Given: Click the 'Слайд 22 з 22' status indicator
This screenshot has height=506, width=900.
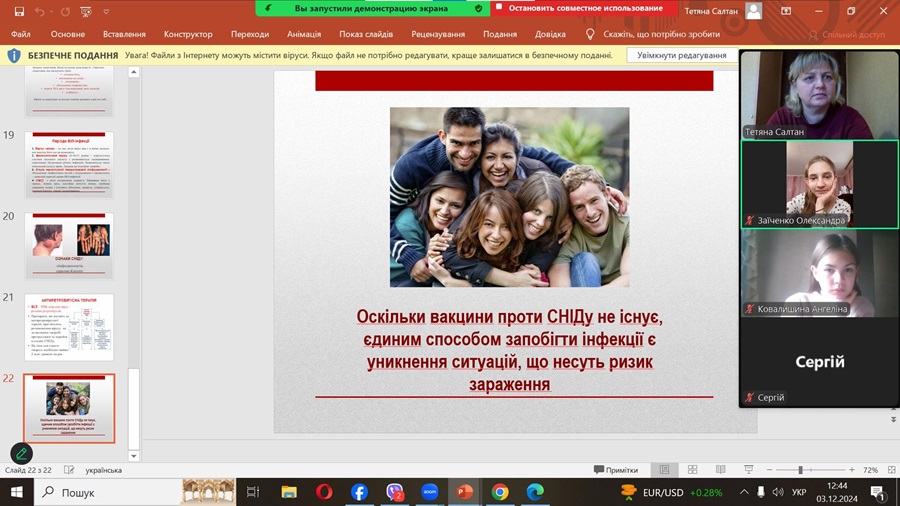Looking at the screenshot, I should click(28, 470).
